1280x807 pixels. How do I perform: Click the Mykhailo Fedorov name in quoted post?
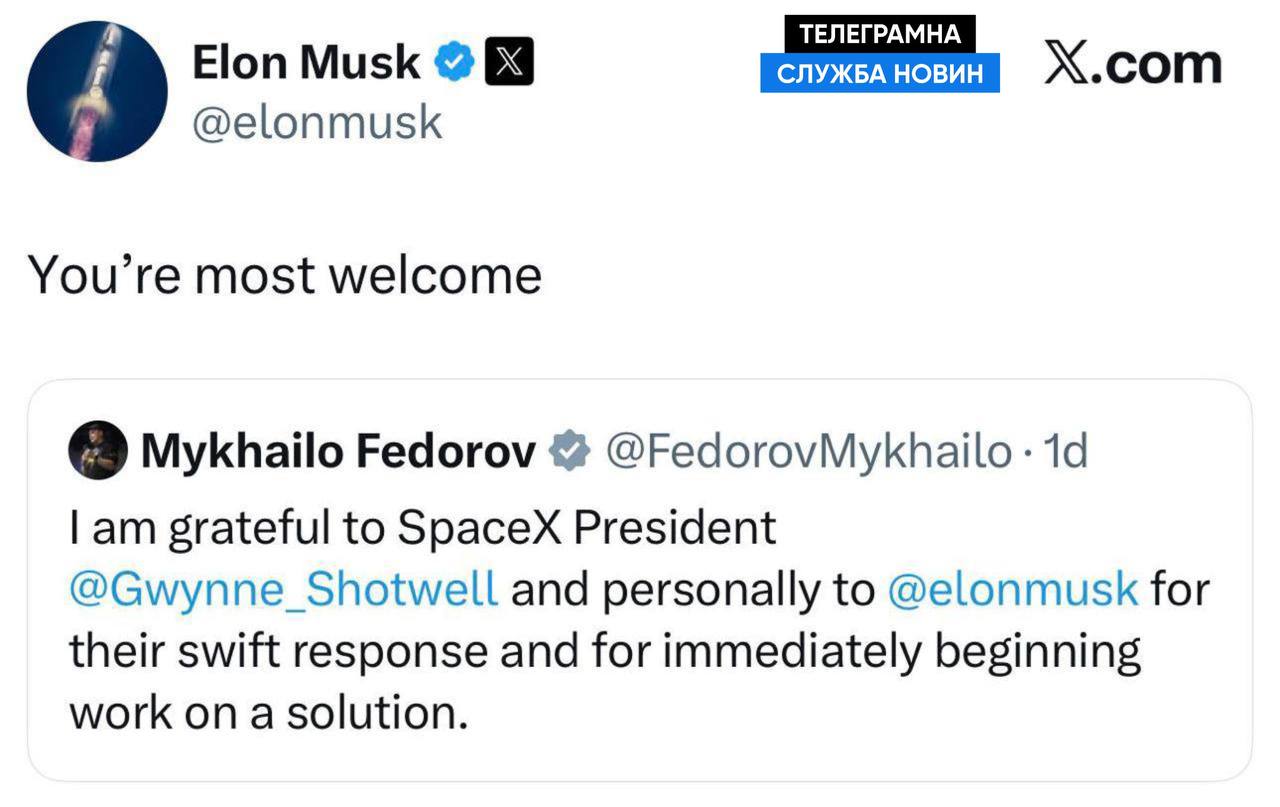pyautogui.click(x=339, y=453)
